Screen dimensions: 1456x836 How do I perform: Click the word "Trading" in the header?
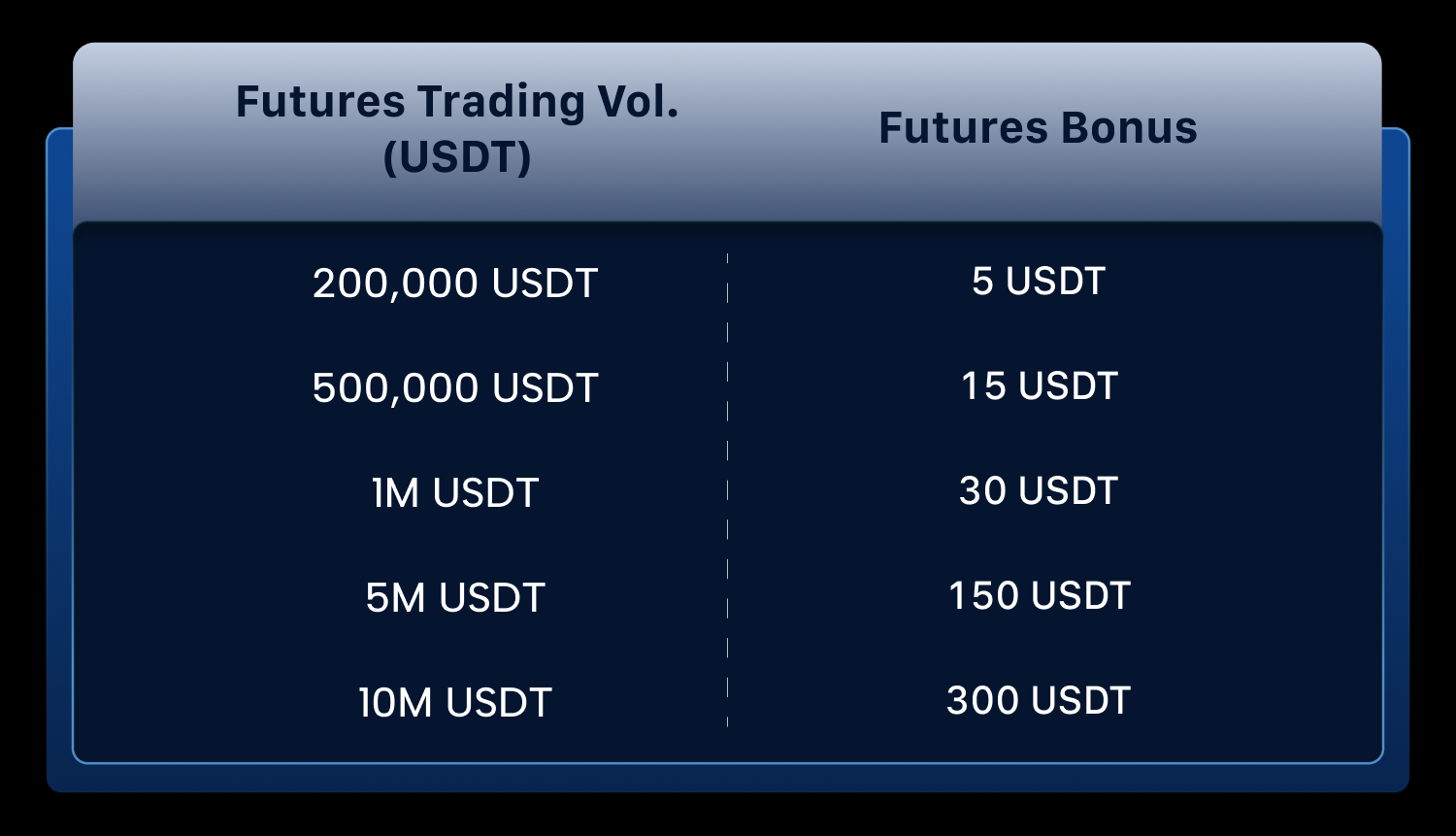(x=499, y=103)
